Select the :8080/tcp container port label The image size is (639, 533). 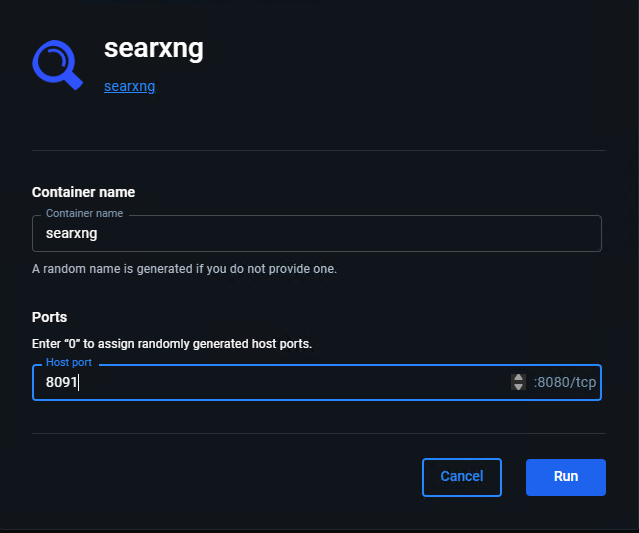pyautogui.click(x=564, y=382)
